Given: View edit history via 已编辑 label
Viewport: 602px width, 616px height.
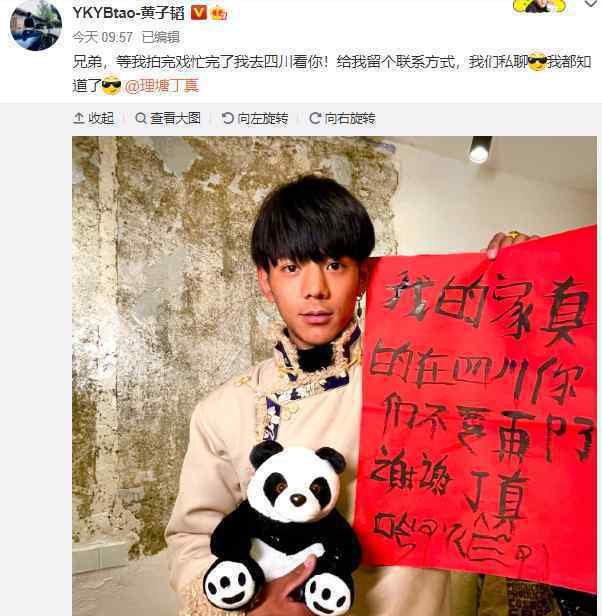Looking at the screenshot, I should click(x=160, y=37).
